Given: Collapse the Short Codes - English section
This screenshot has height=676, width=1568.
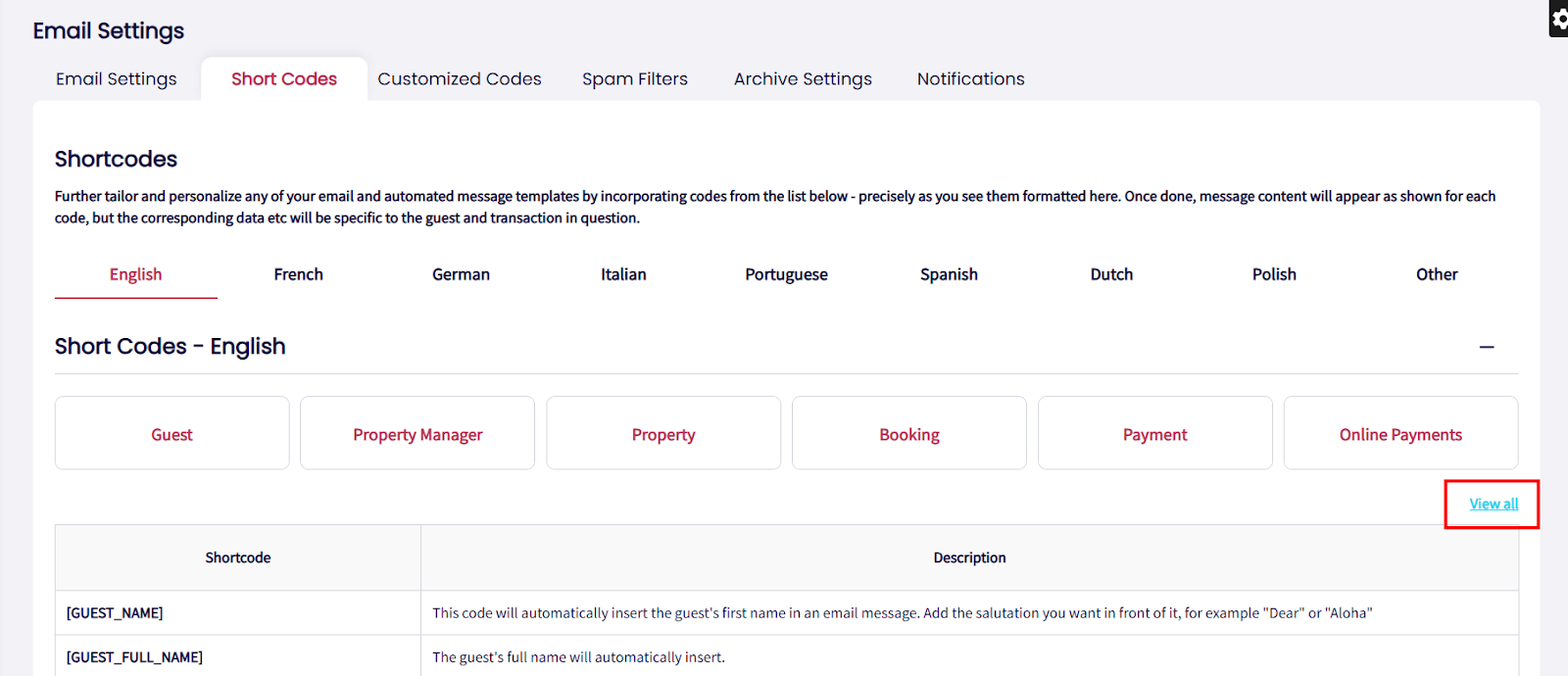Looking at the screenshot, I should click(x=1486, y=347).
